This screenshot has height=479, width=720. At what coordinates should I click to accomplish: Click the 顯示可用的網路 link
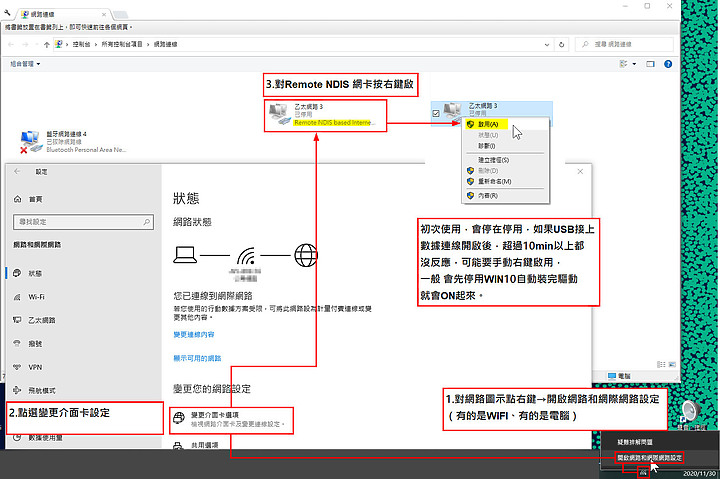tap(197, 358)
